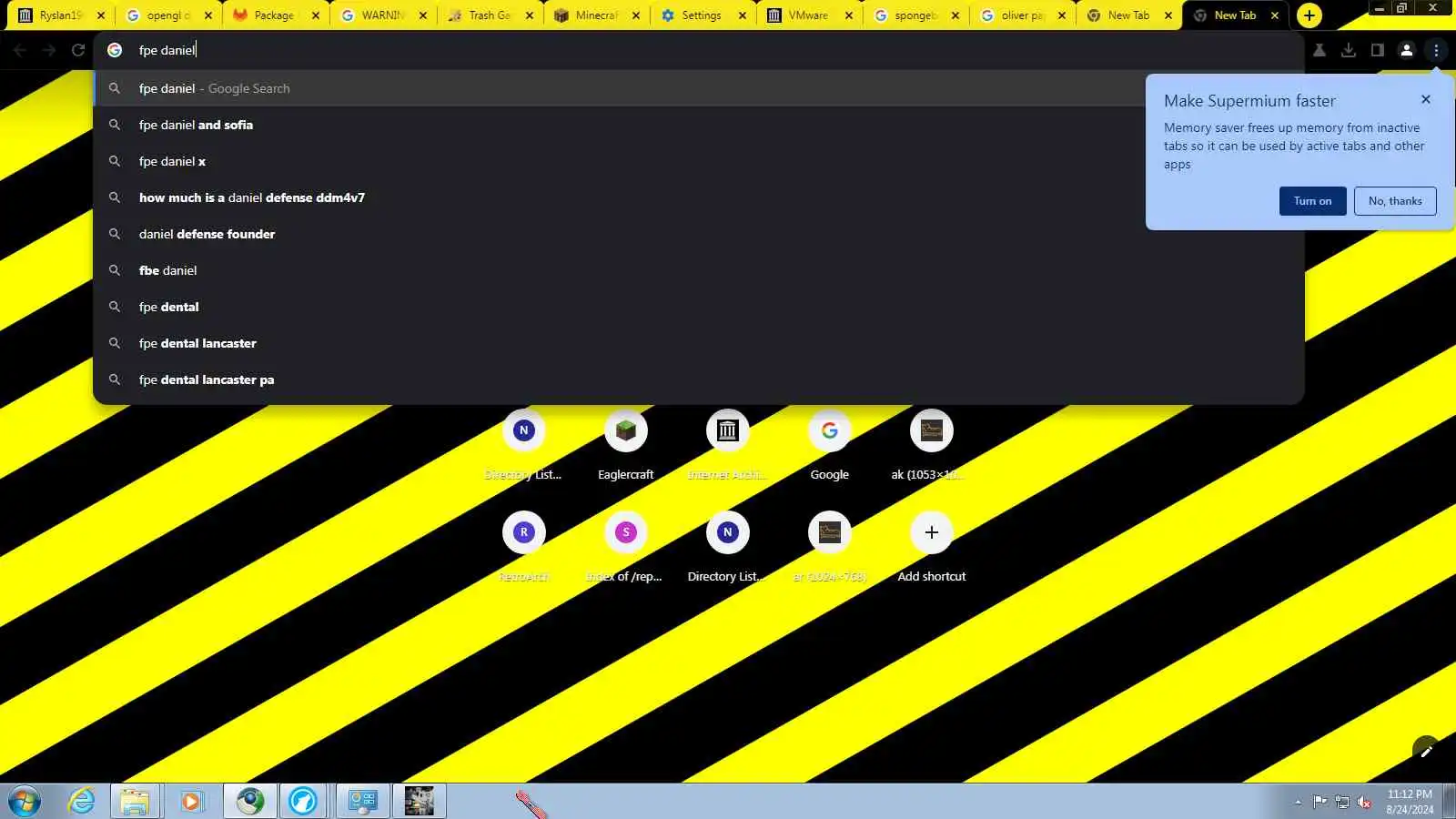Open the profile avatar button

pyautogui.click(x=1407, y=50)
